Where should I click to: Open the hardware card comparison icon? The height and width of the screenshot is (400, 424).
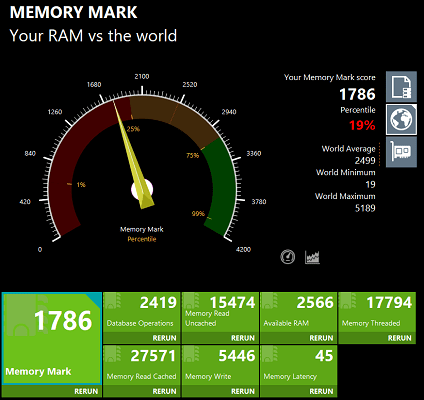[x=401, y=152]
